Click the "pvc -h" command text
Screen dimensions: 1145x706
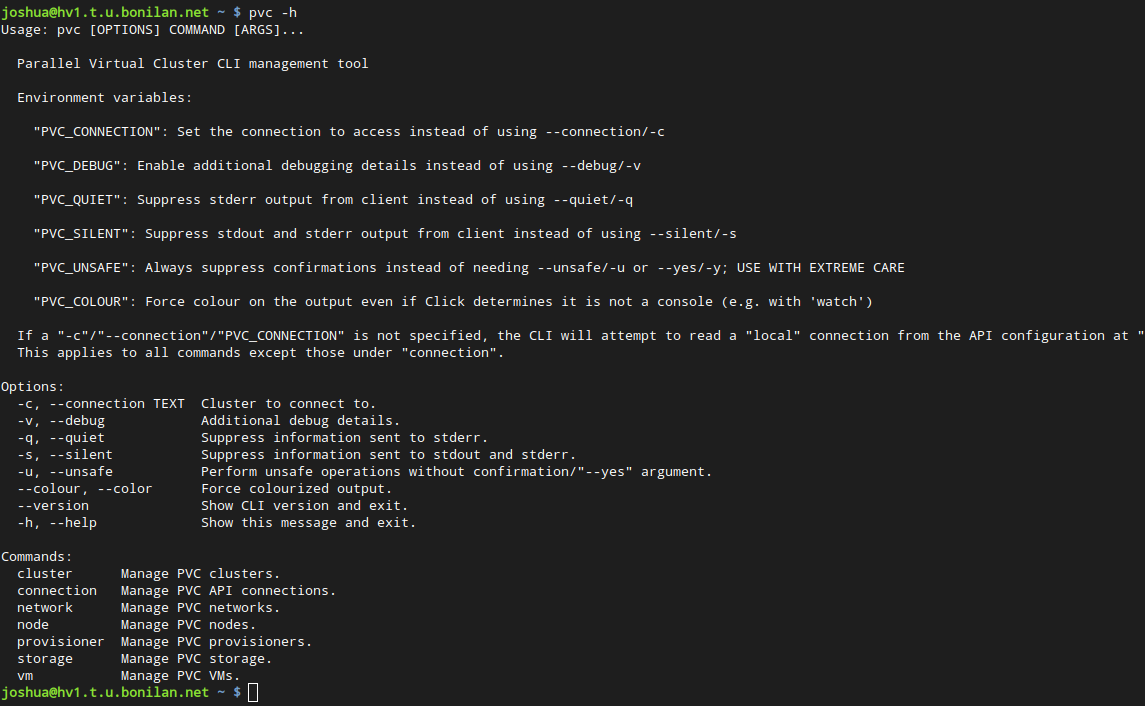pyautogui.click(x=273, y=12)
